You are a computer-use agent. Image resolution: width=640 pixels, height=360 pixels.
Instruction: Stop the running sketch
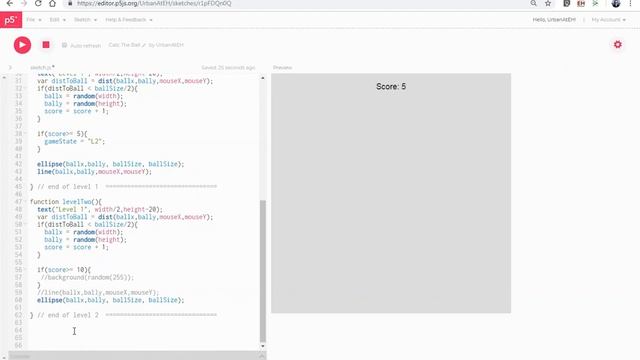click(x=46, y=45)
